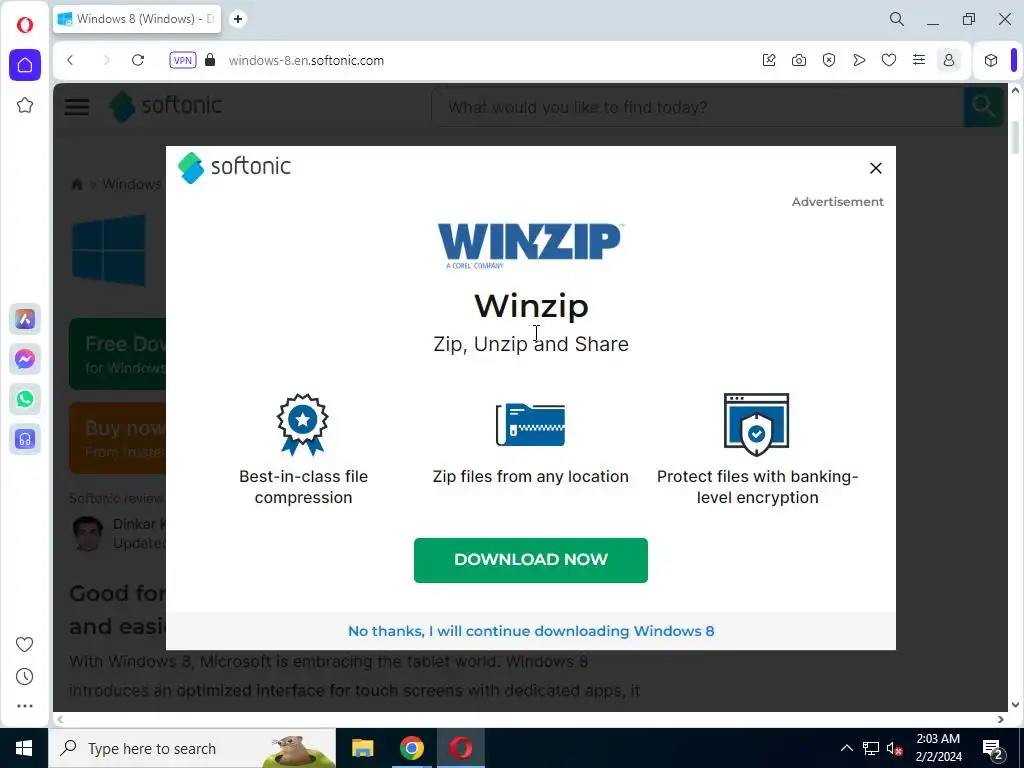This screenshot has height=768, width=1024.
Task: Click No thanks, continue downloading Windows 8
Action: pyautogui.click(x=530, y=631)
